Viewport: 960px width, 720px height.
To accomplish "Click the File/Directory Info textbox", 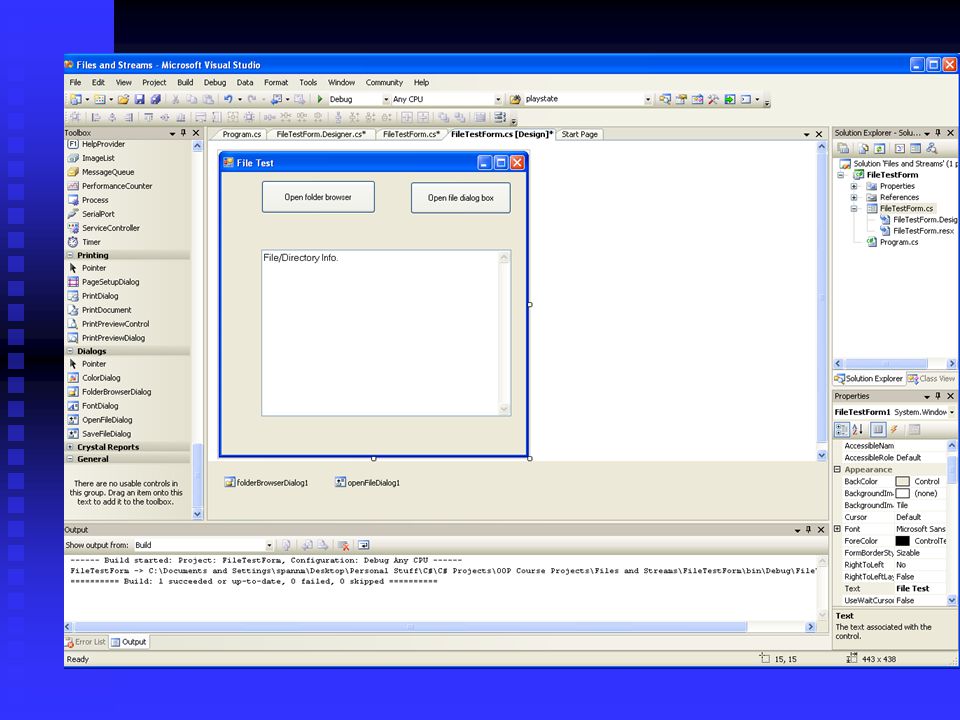I will pyautogui.click(x=386, y=333).
